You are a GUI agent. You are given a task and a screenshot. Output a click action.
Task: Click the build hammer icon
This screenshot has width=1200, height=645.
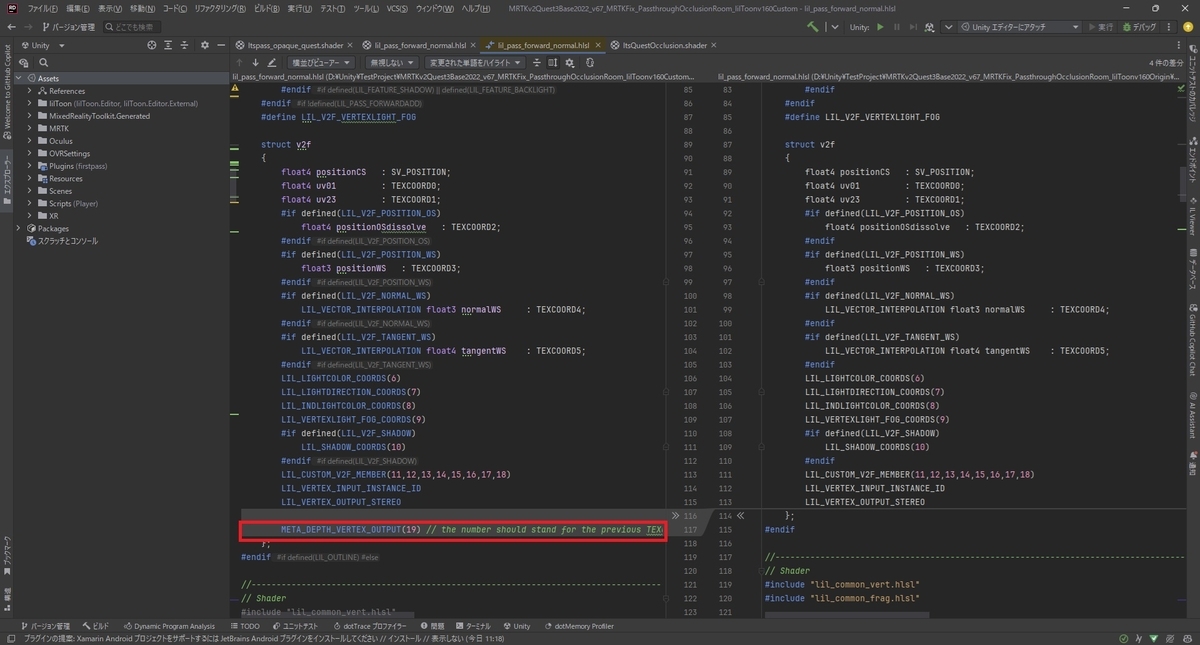(x=813, y=27)
